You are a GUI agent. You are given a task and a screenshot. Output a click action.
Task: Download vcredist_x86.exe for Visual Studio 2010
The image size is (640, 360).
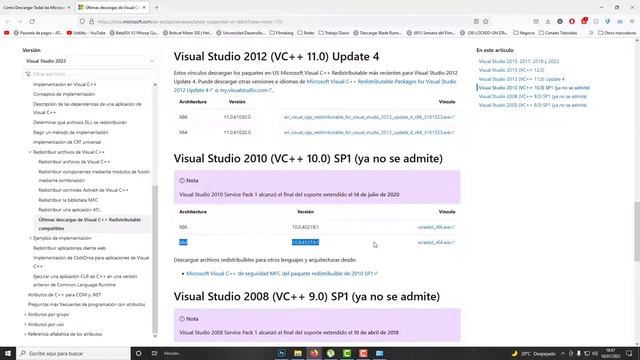(436, 227)
